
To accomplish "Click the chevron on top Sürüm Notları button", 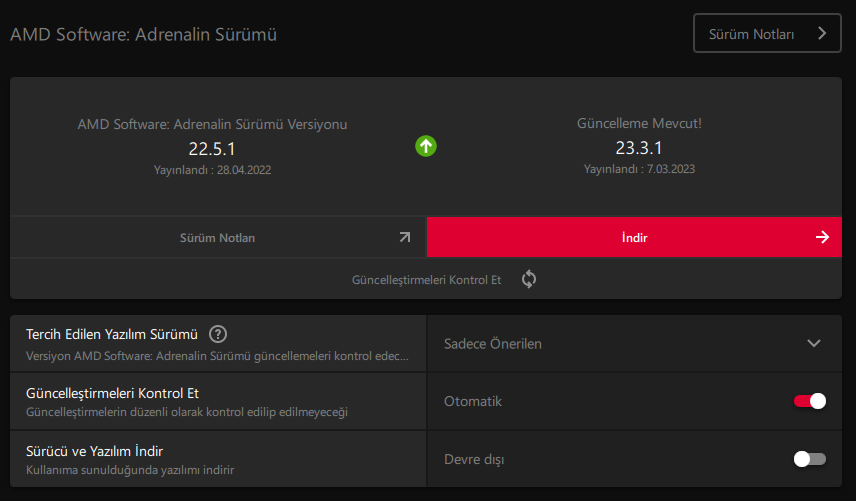I will pos(822,33).
